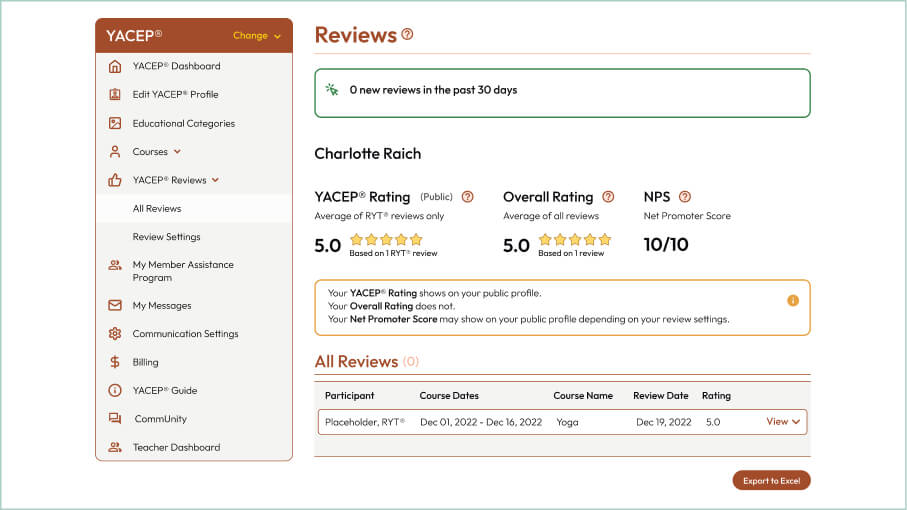Click help icon beside Overall Rating
The width and height of the screenshot is (907, 510).
608,197
